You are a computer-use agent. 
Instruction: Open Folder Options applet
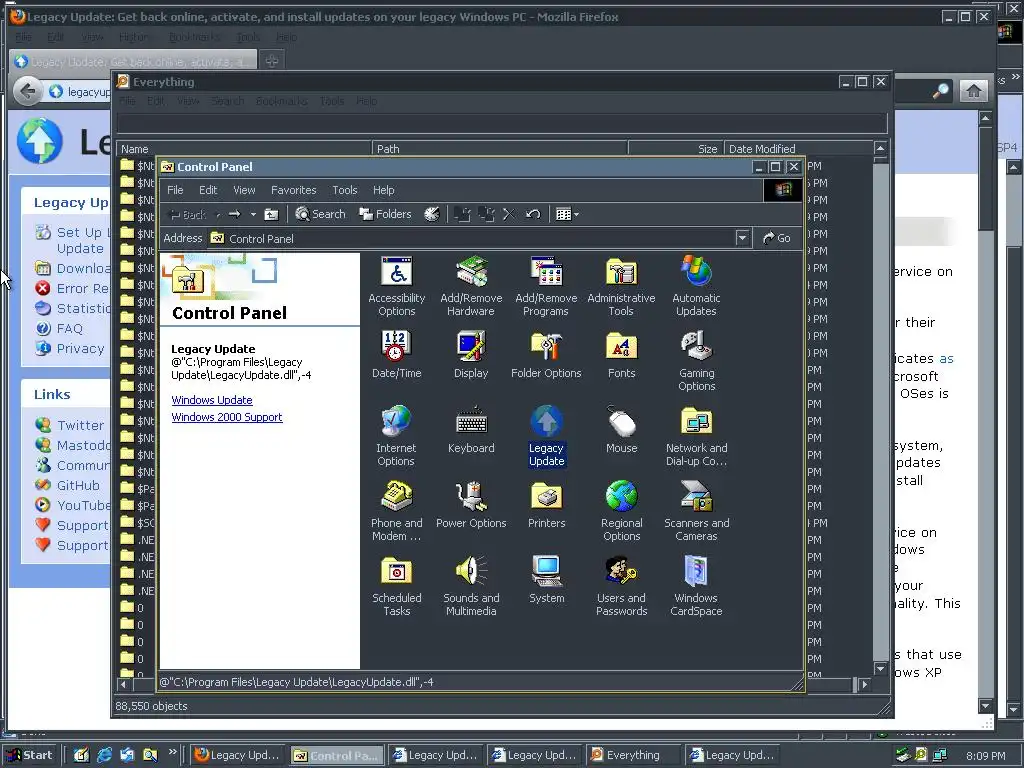pos(546,355)
